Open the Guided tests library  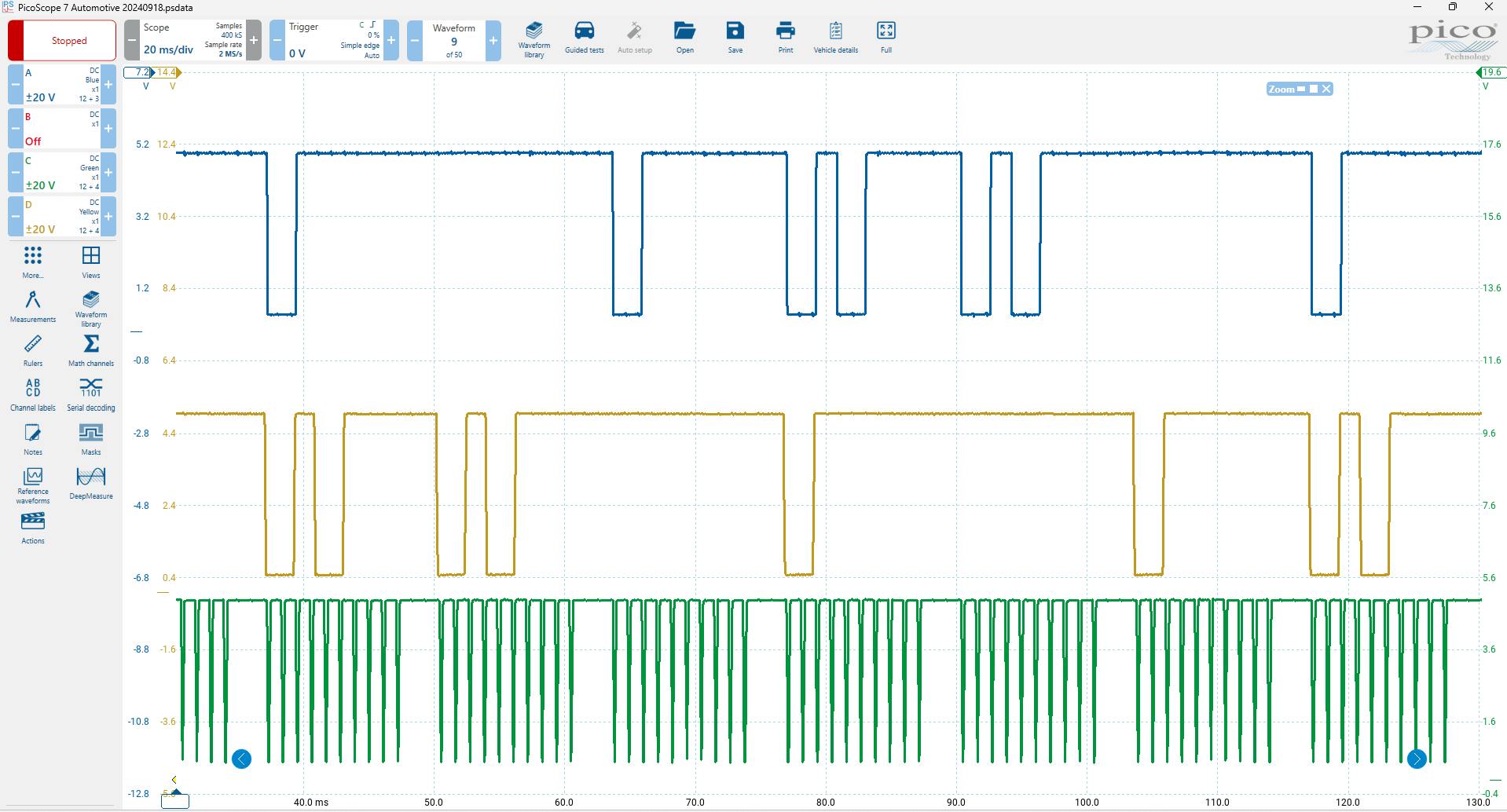(584, 37)
